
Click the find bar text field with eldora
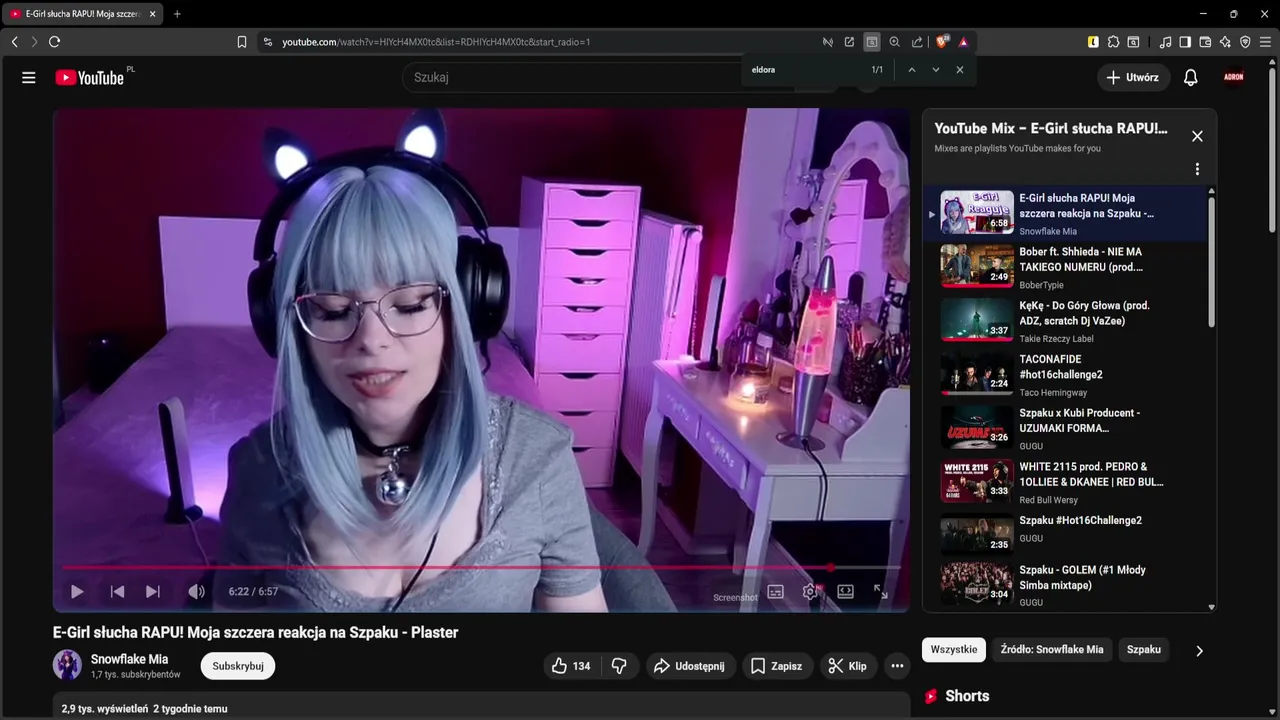[x=805, y=70]
